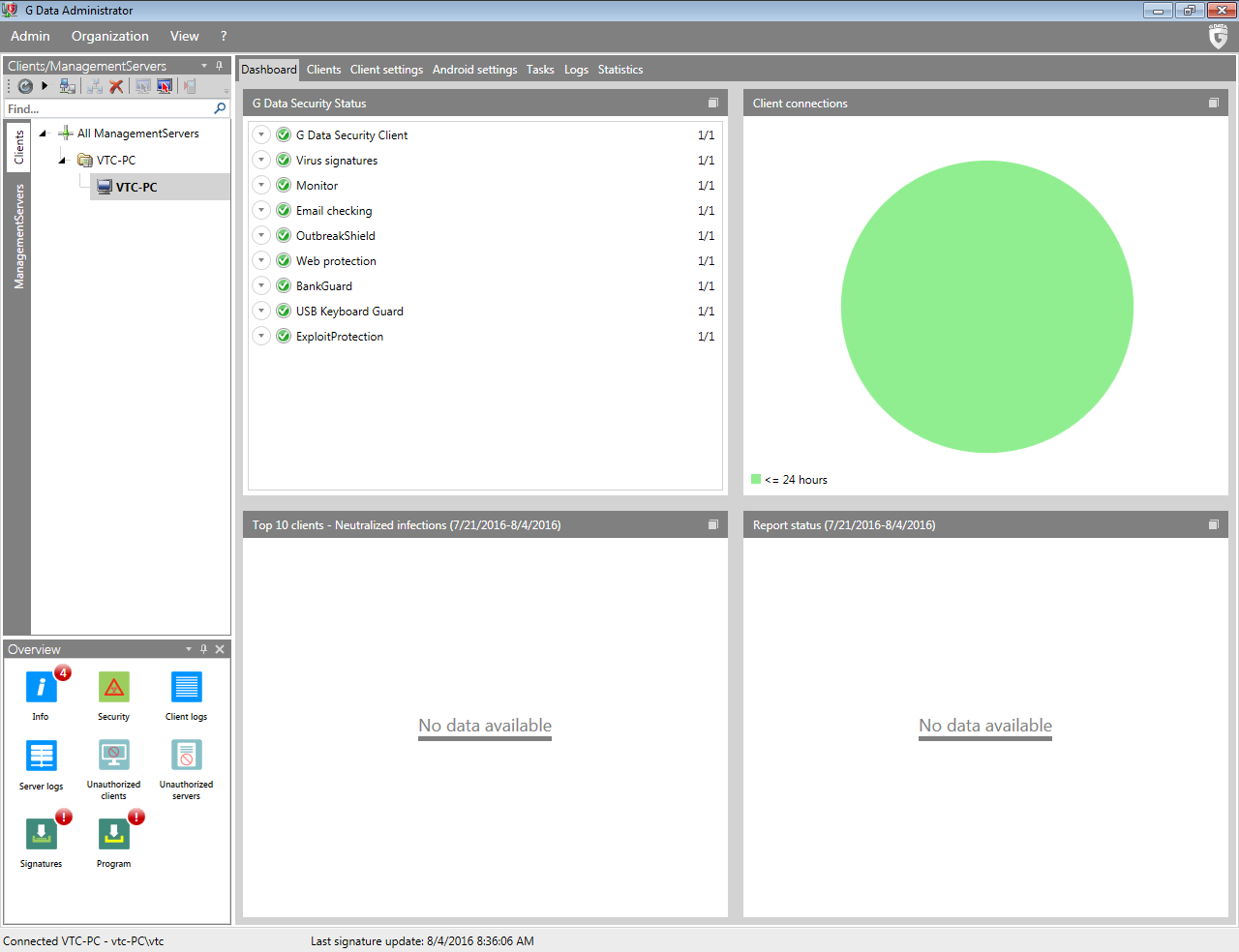1239x952 pixels.
Task: Collapse the All ManagementServers tree node
Action: (x=43, y=134)
